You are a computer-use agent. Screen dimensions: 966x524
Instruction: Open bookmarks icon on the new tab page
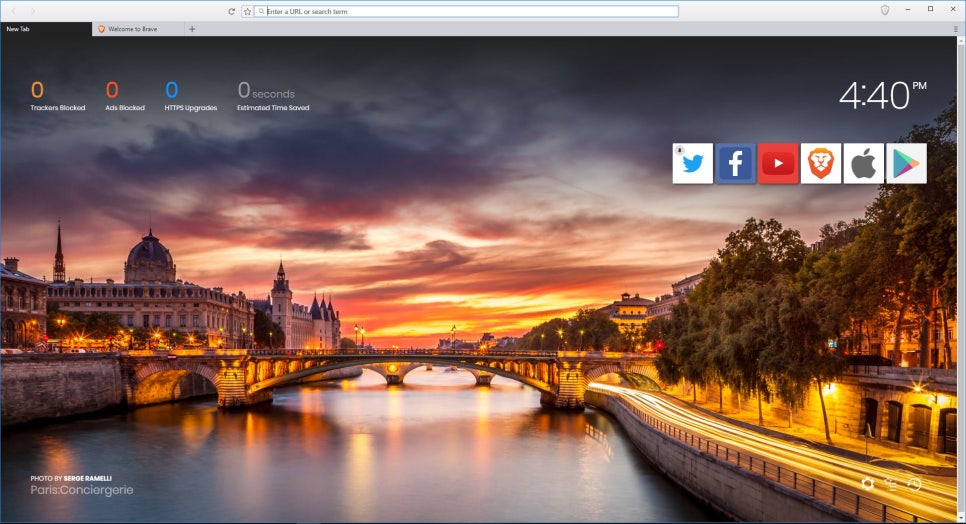point(890,484)
